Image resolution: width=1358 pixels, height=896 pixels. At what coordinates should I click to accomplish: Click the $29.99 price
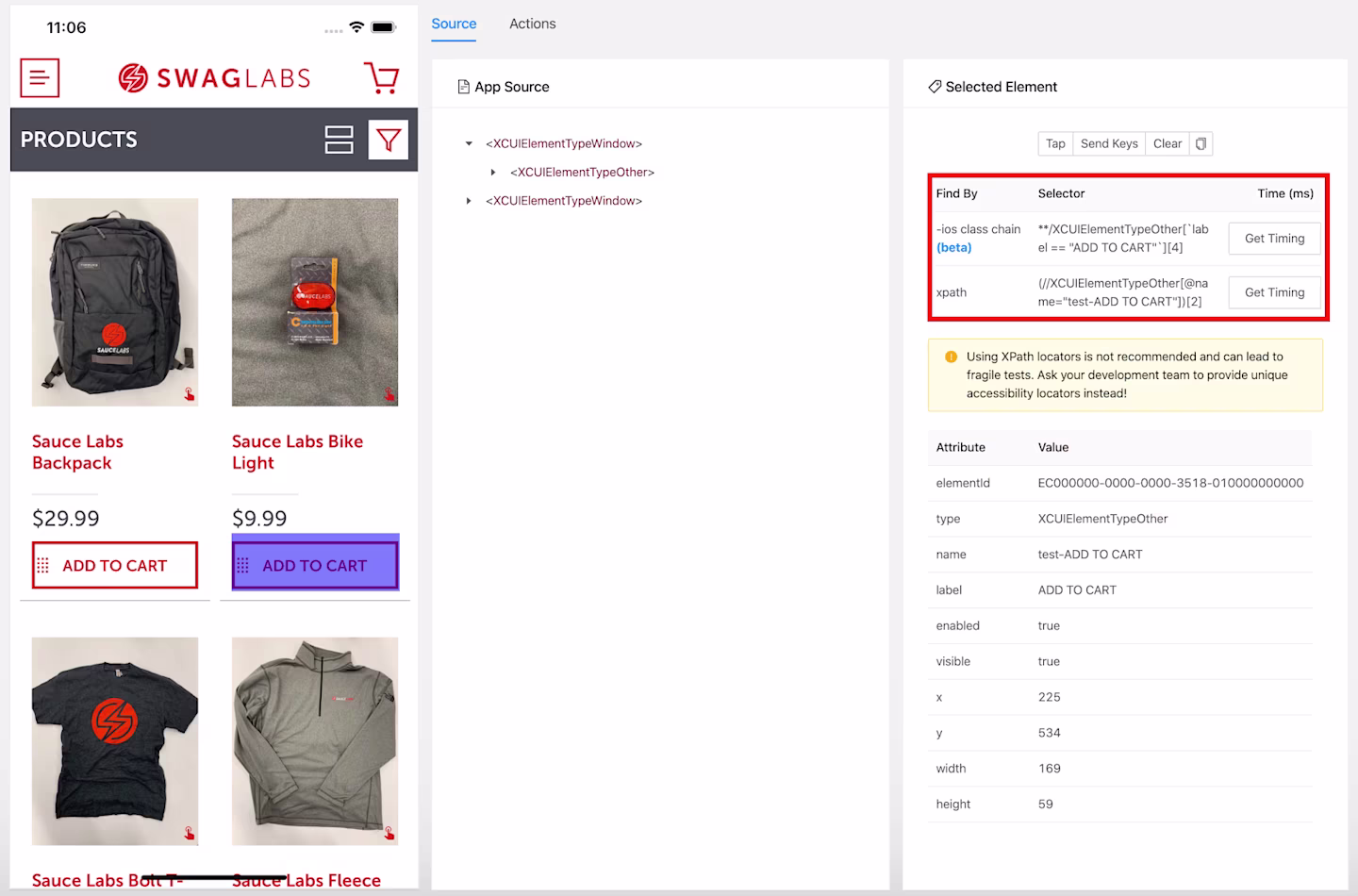tap(65, 519)
